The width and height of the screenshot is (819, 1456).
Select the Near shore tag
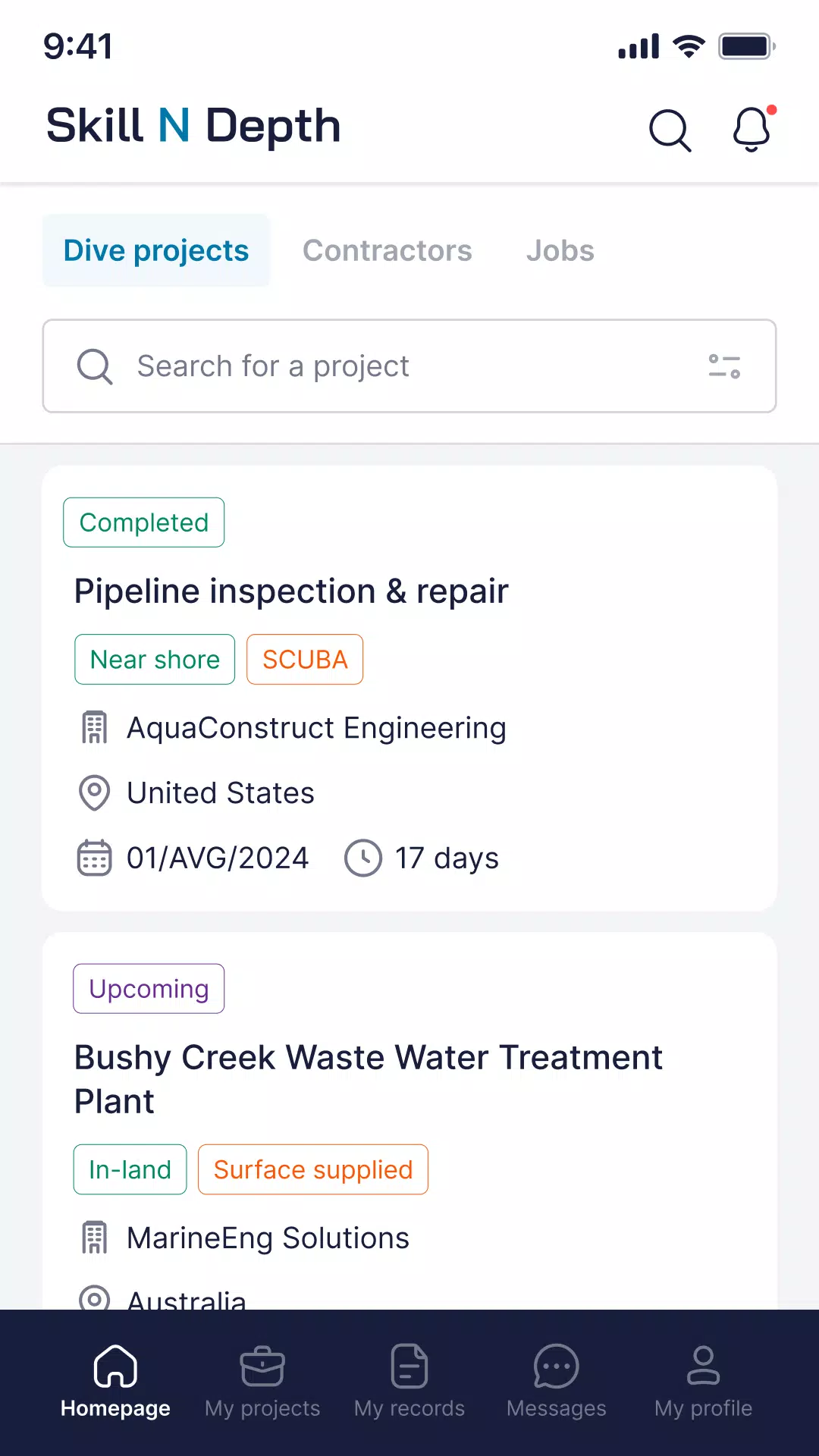(x=155, y=660)
